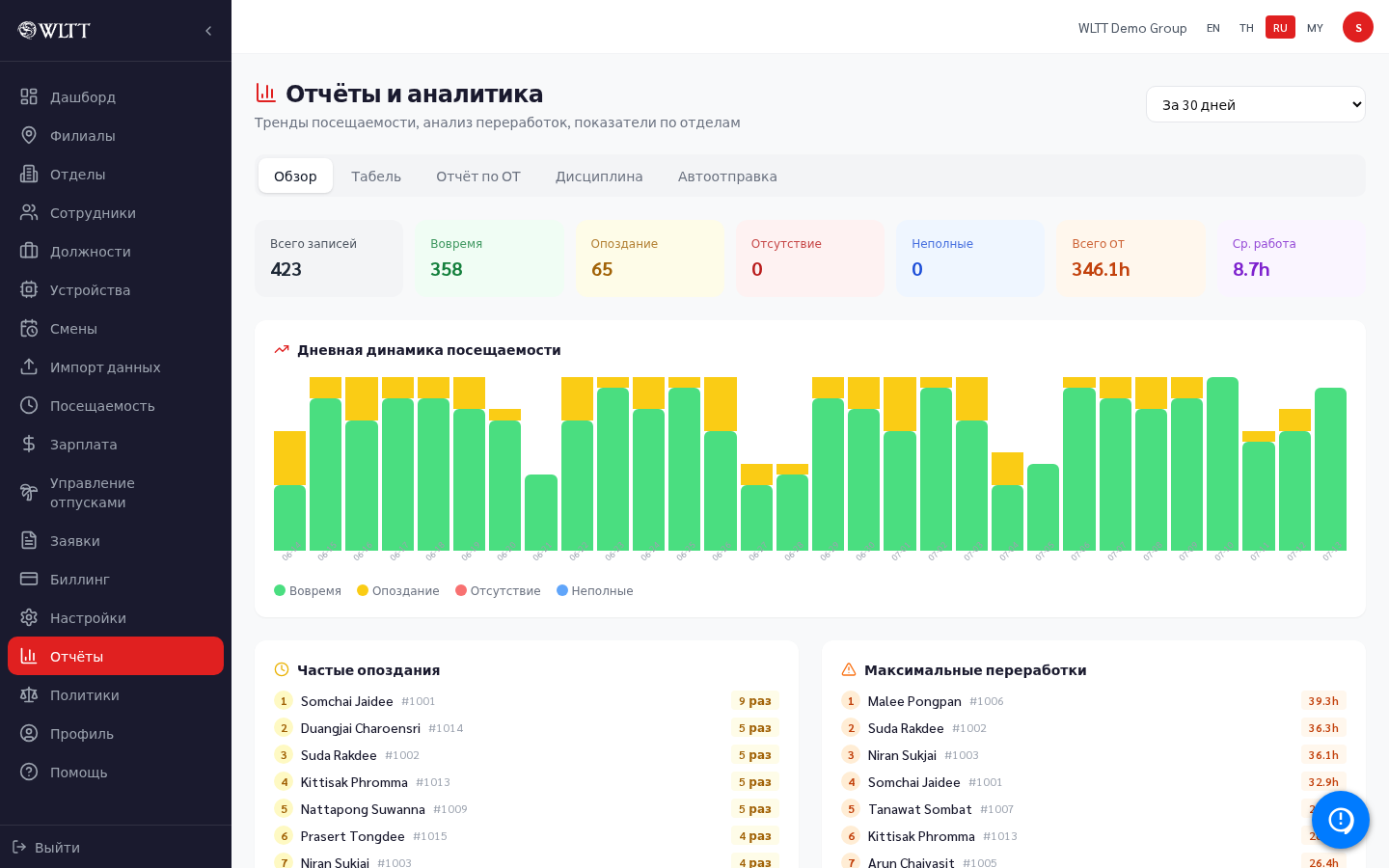Switch to the Обзор tab

[295, 176]
